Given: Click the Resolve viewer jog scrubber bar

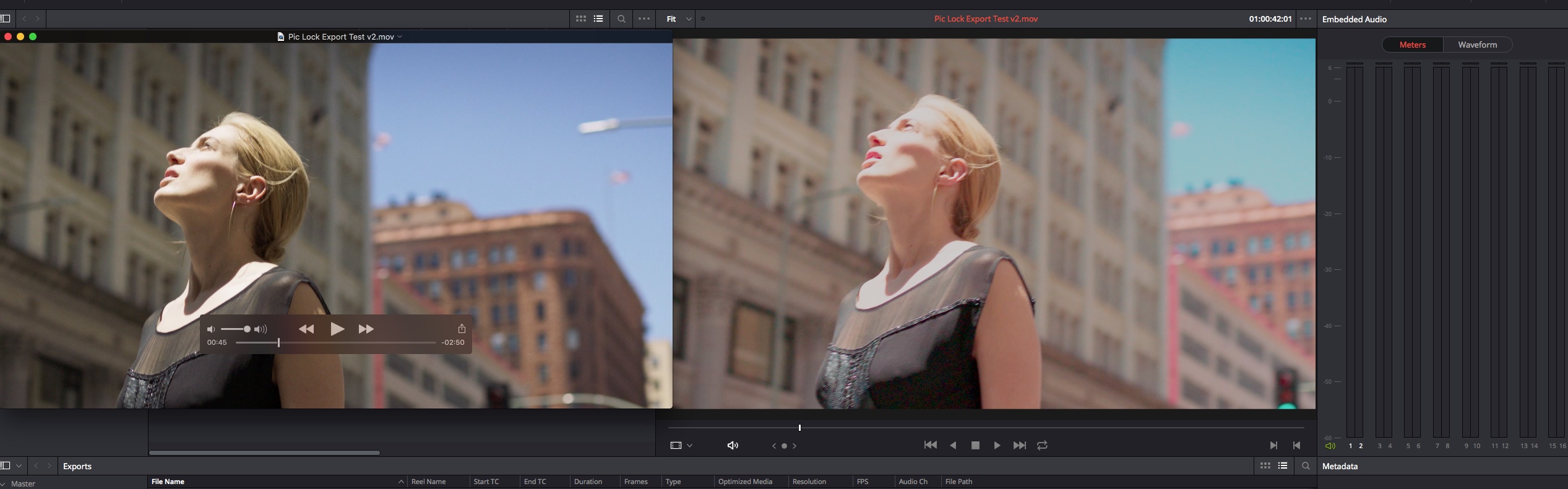Looking at the screenshot, I should coord(986,428).
